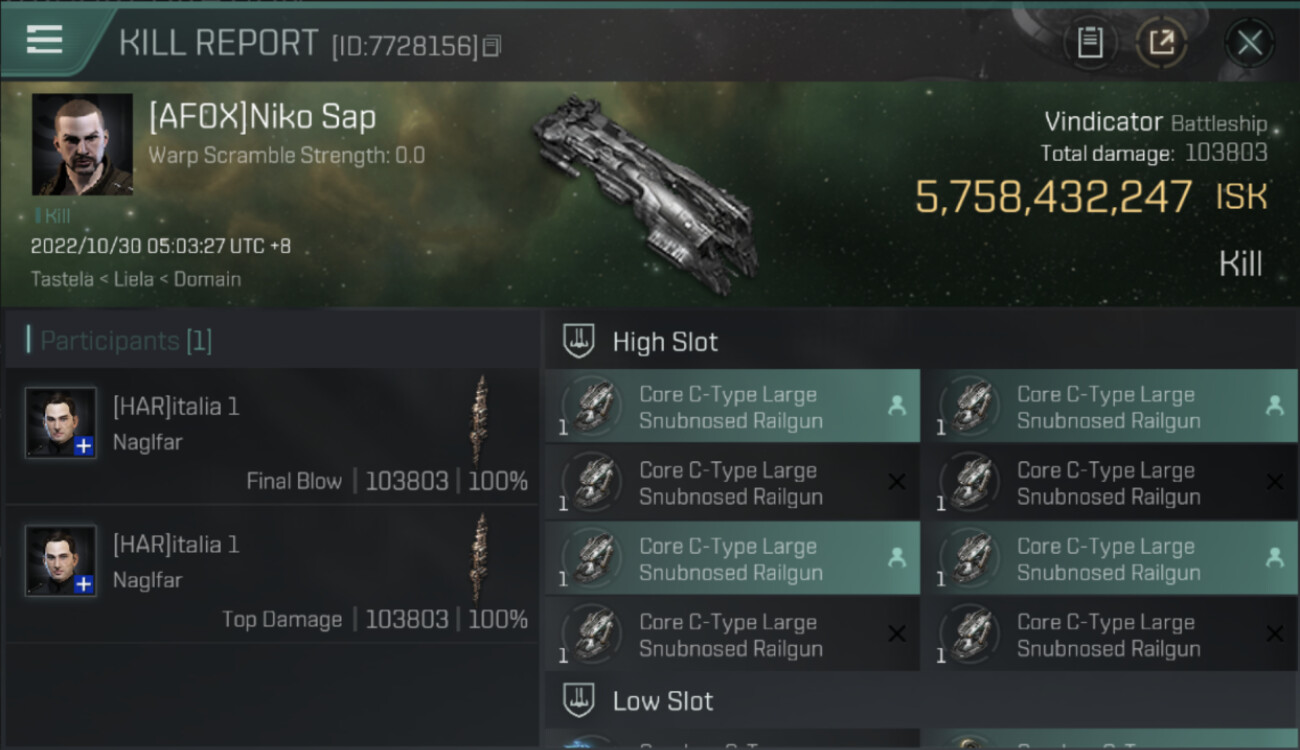Click the Tastela < Liela < Domain location

136,279
